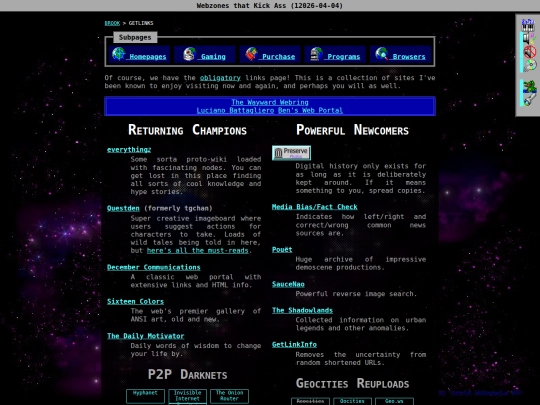Click the flashlight icon in sidebar
This screenshot has width=540, height=405.
(x=530, y=100)
